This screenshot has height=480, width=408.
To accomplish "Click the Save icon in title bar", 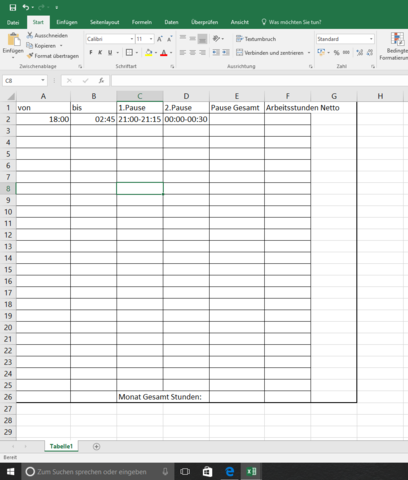I will pos(13,7).
